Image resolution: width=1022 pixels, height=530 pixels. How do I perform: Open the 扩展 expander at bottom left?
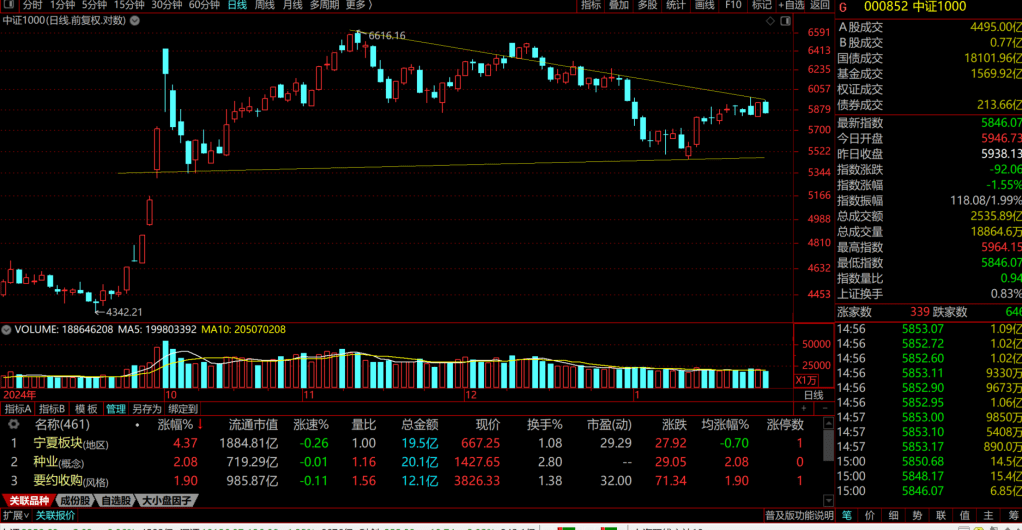[x=15, y=515]
